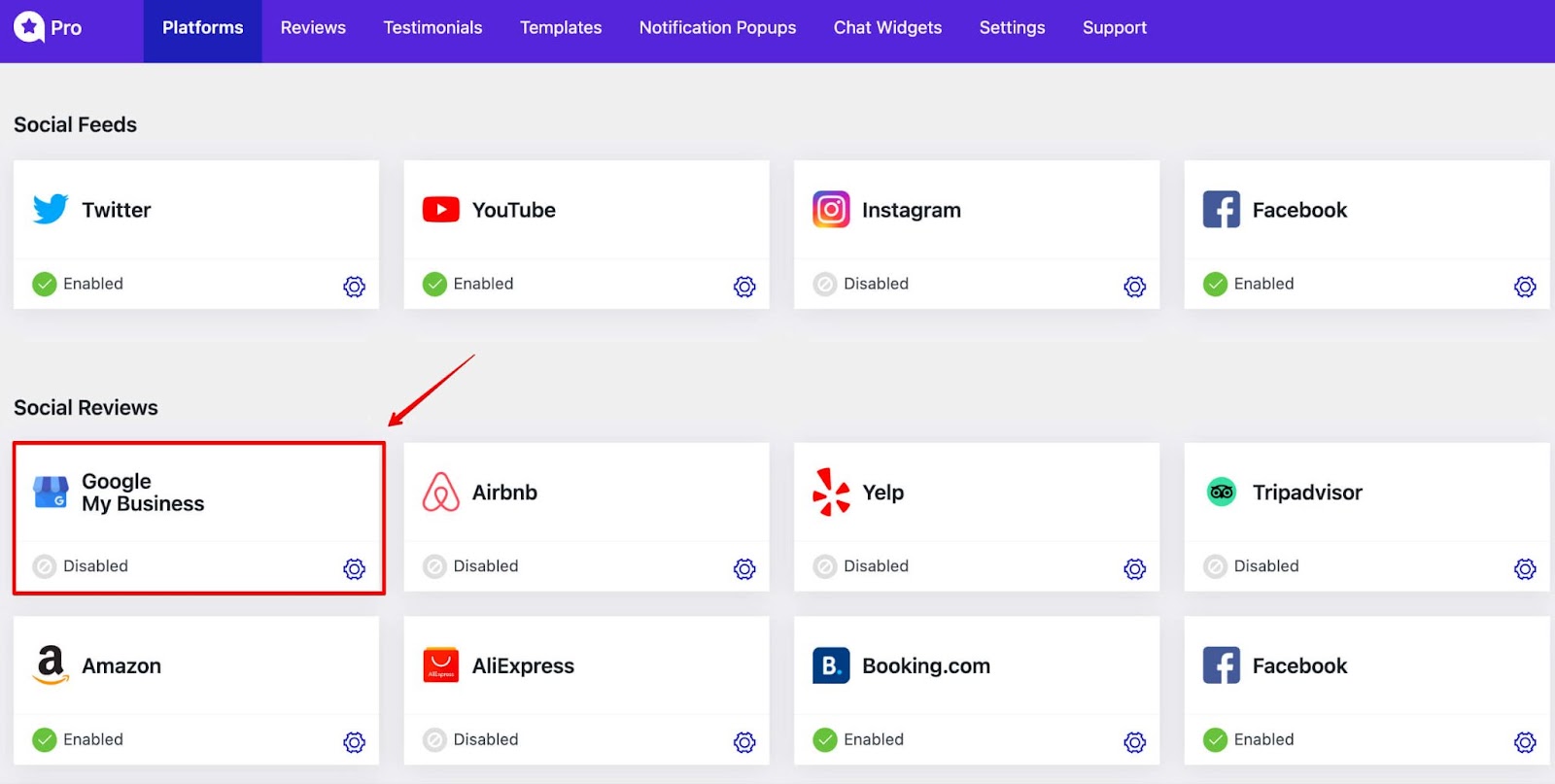Click the Amazon logo
The height and width of the screenshot is (784, 1555).
[x=51, y=665]
